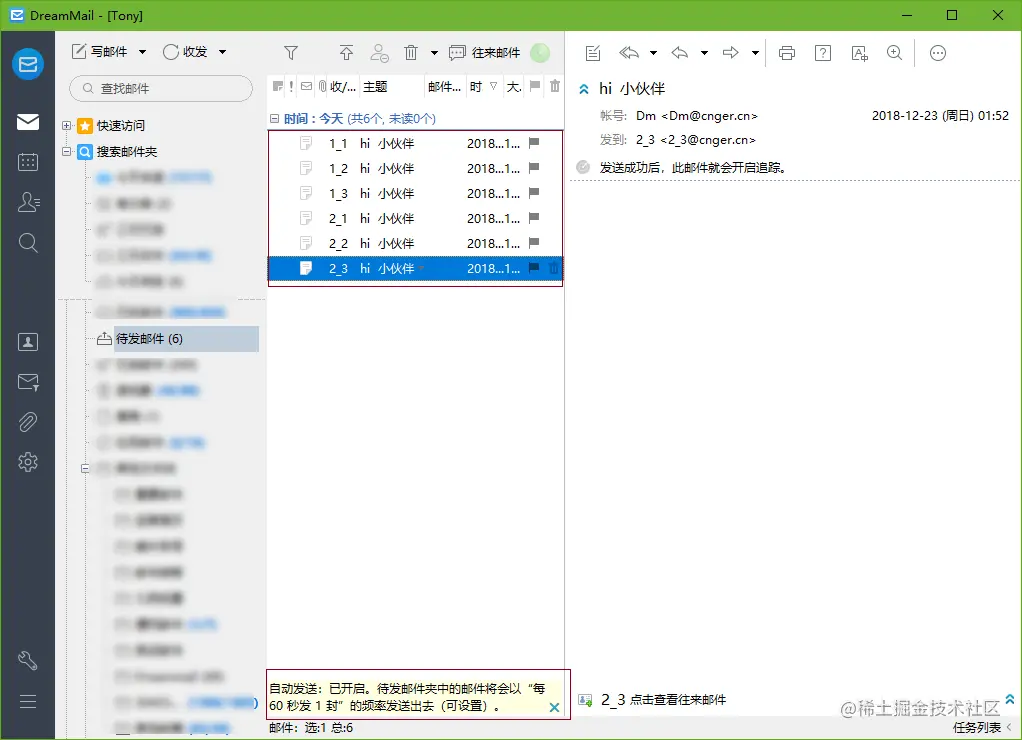The width and height of the screenshot is (1022, 740).
Task: Open the forward dropdown arrow
Action: (755, 53)
